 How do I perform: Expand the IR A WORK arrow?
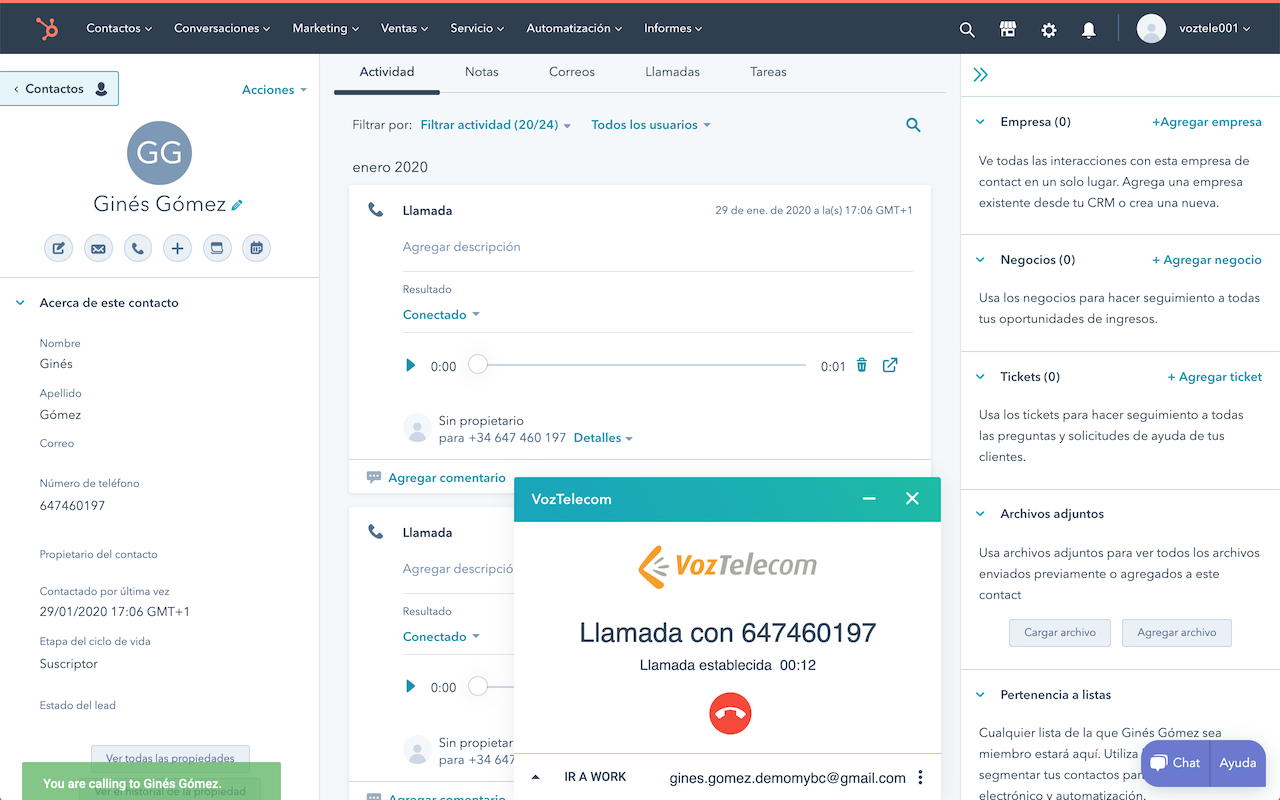point(535,777)
